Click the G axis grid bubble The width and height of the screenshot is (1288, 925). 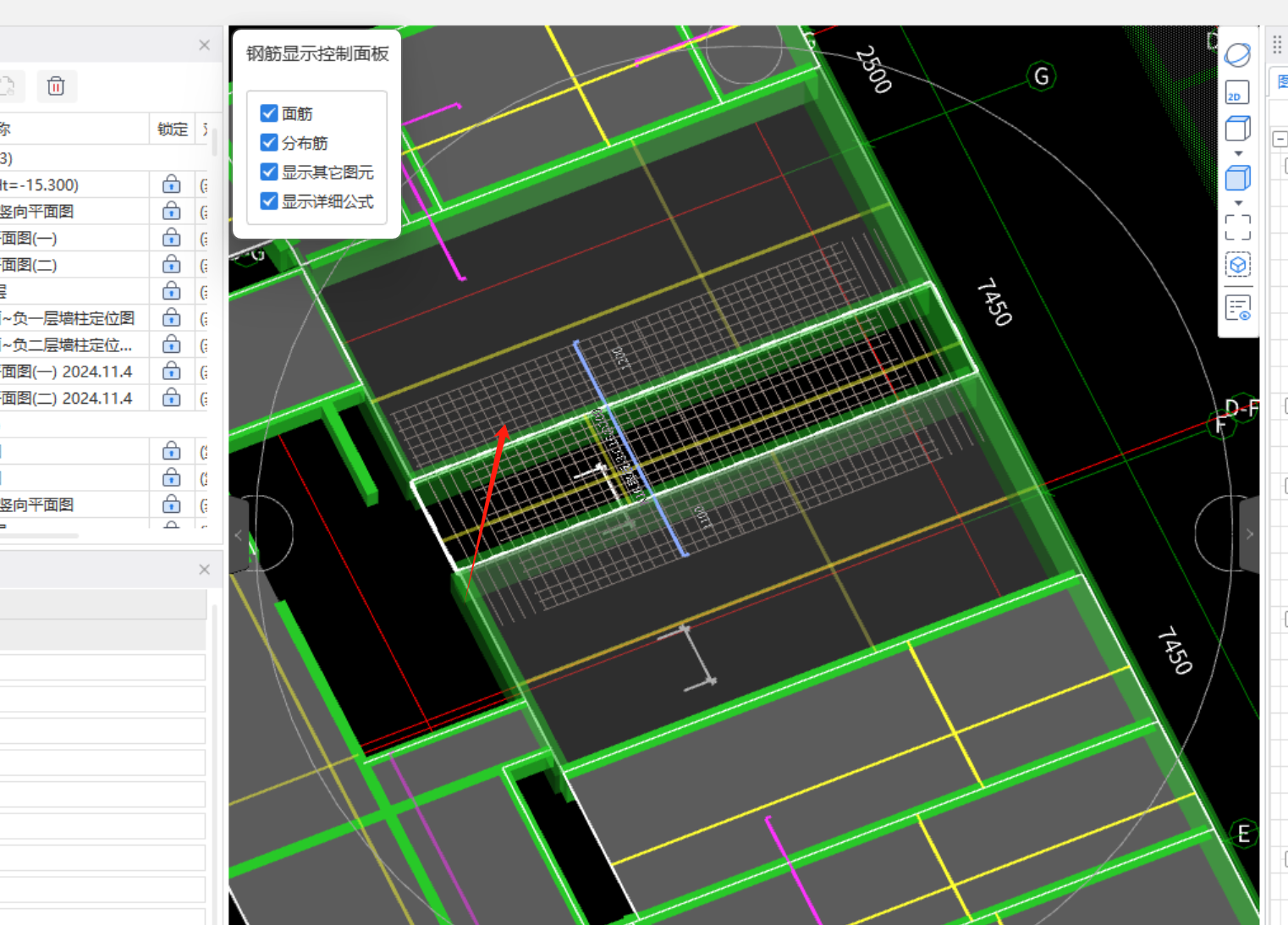pyautogui.click(x=1042, y=76)
